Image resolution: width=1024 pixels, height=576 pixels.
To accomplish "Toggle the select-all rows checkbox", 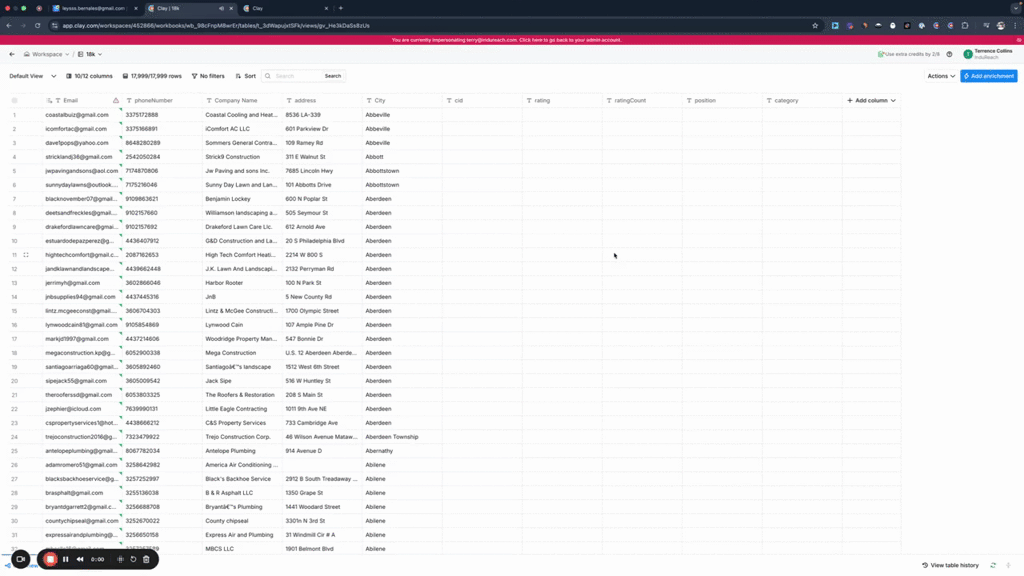I will pos(14,101).
